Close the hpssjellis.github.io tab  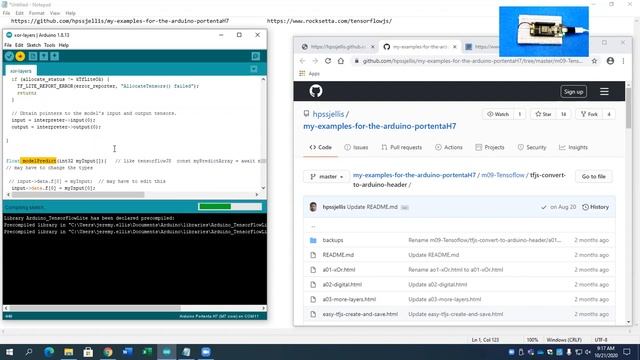[x=372, y=47]
